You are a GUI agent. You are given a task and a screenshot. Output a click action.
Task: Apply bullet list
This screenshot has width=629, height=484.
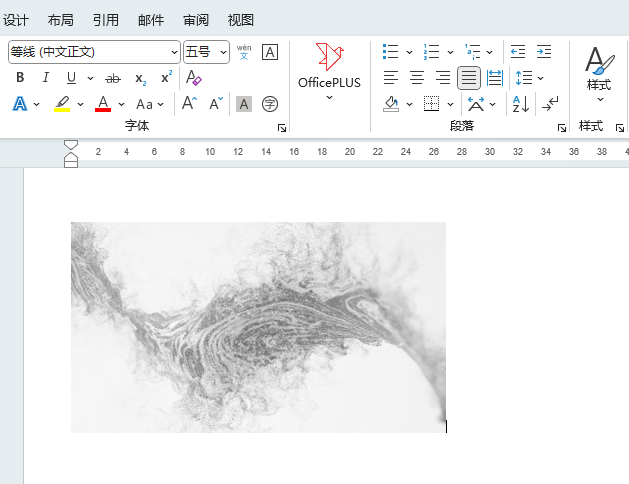click(x=390, y=52)
